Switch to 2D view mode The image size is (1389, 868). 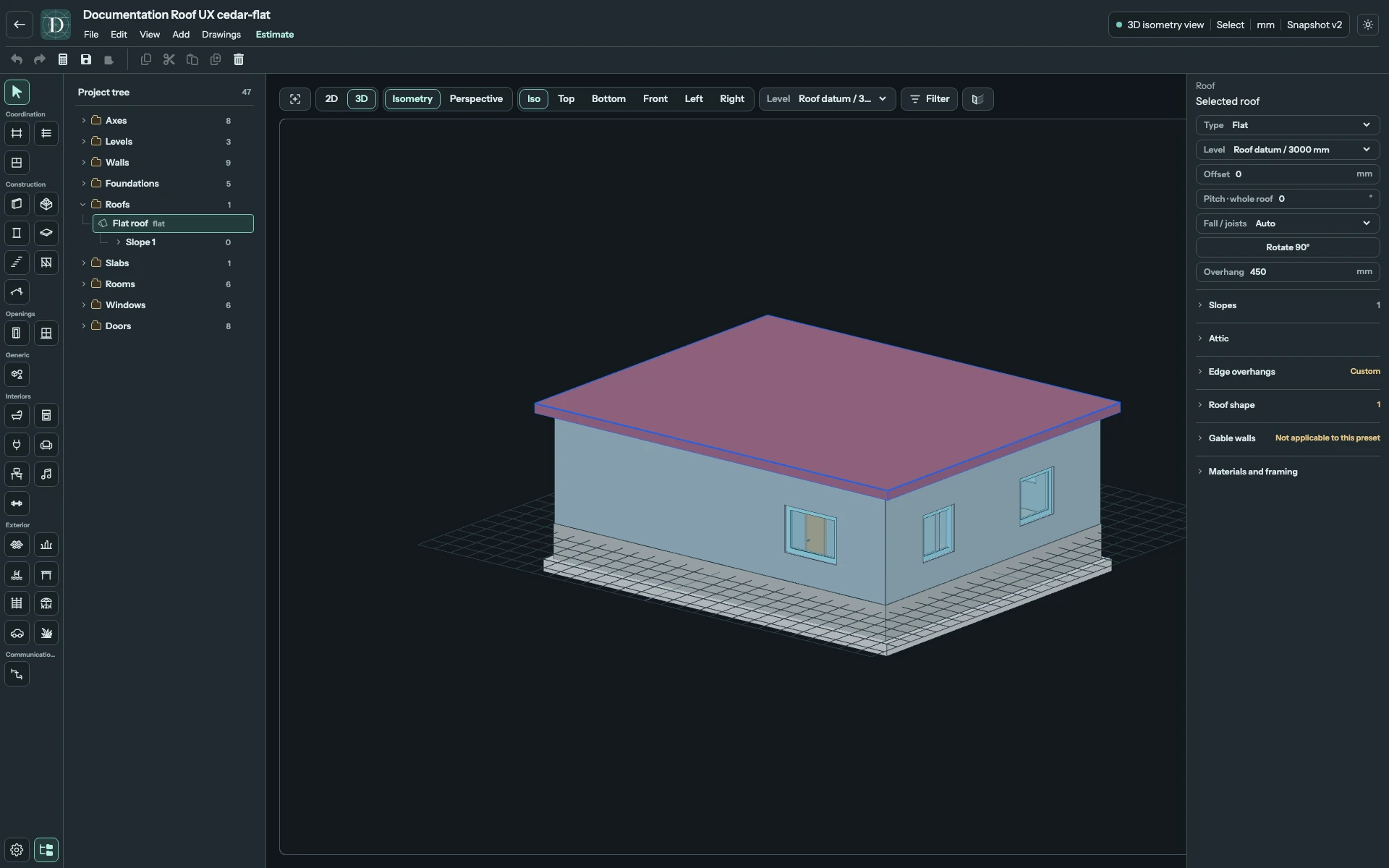point(331,99)
